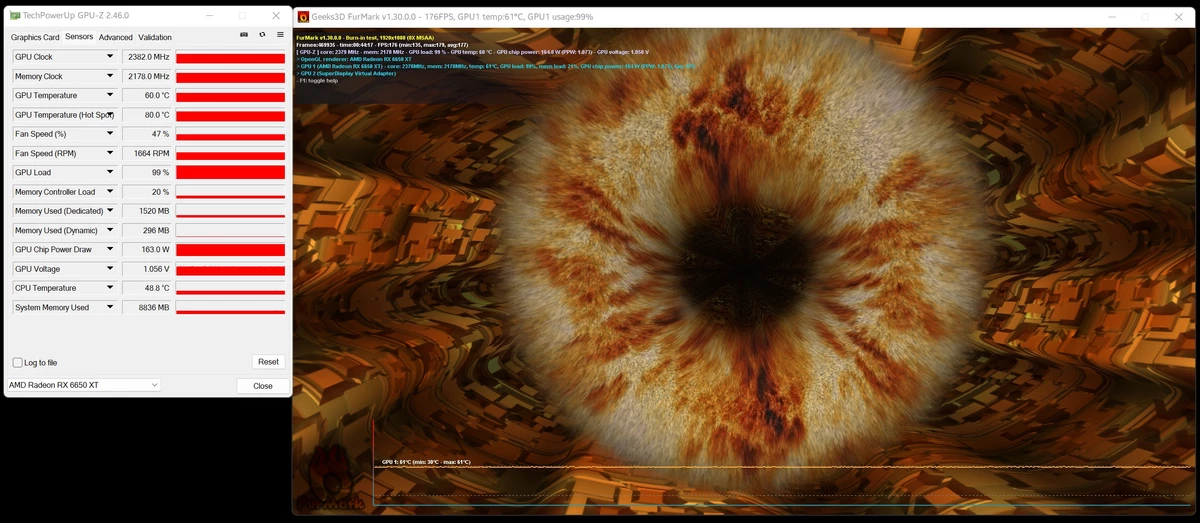Click the 2382.0 MHz GPU Clock value
1200x523 pixels.
click(147, 57)
